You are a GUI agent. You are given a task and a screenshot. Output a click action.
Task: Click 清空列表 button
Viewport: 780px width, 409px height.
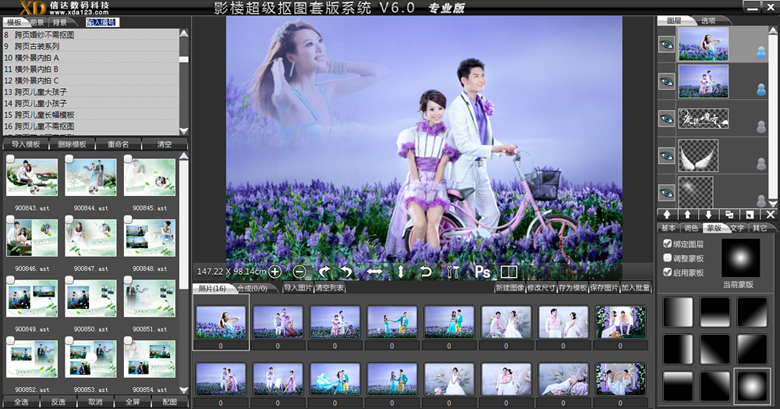(329, 288)
